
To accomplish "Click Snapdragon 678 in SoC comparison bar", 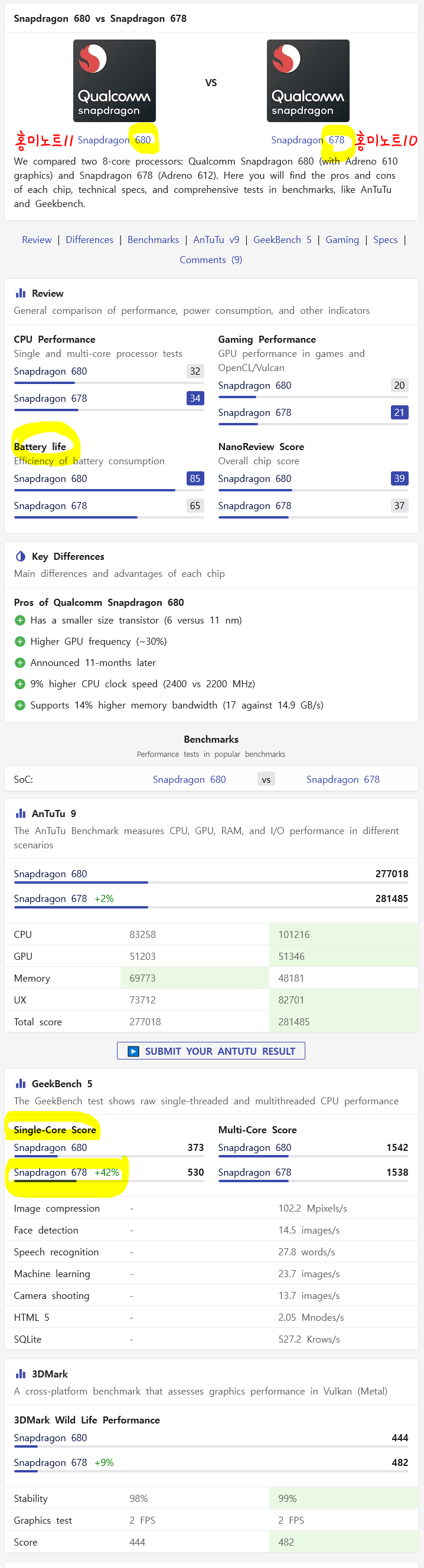I will point(343,780).
